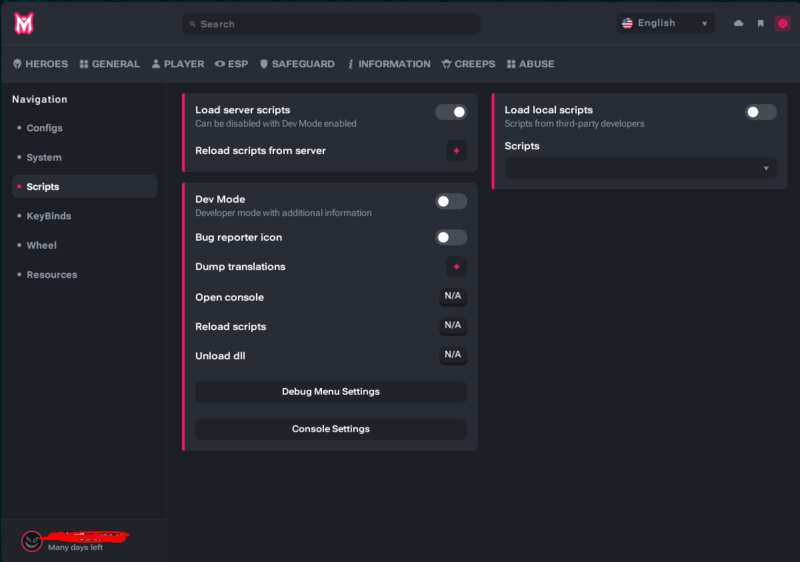Click the 'Many days left' text
800x562 pixels.
76,548
